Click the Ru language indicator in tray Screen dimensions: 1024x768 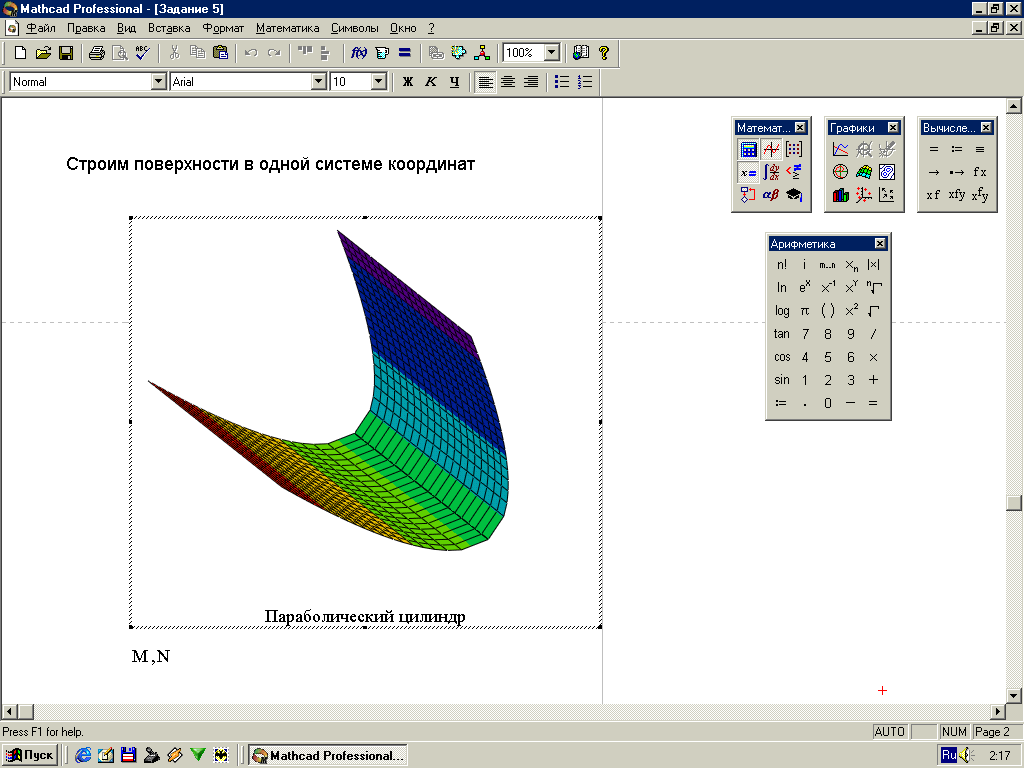[949, 756]
